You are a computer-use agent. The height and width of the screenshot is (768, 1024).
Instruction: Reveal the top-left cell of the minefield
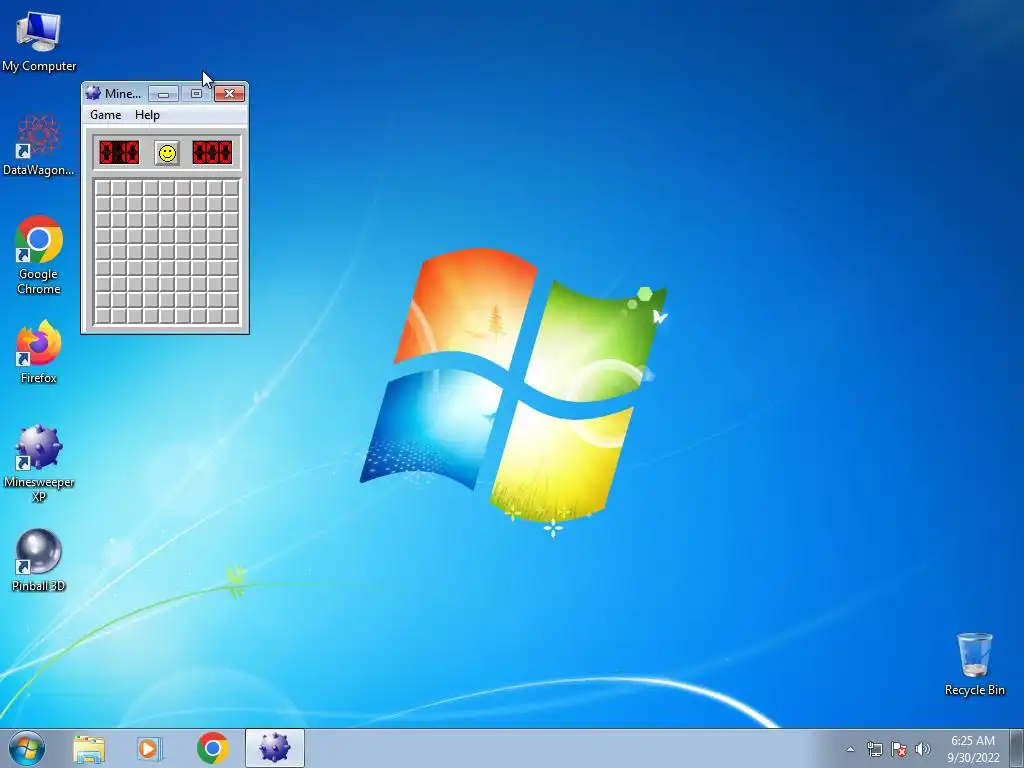[x=103, y=187]
